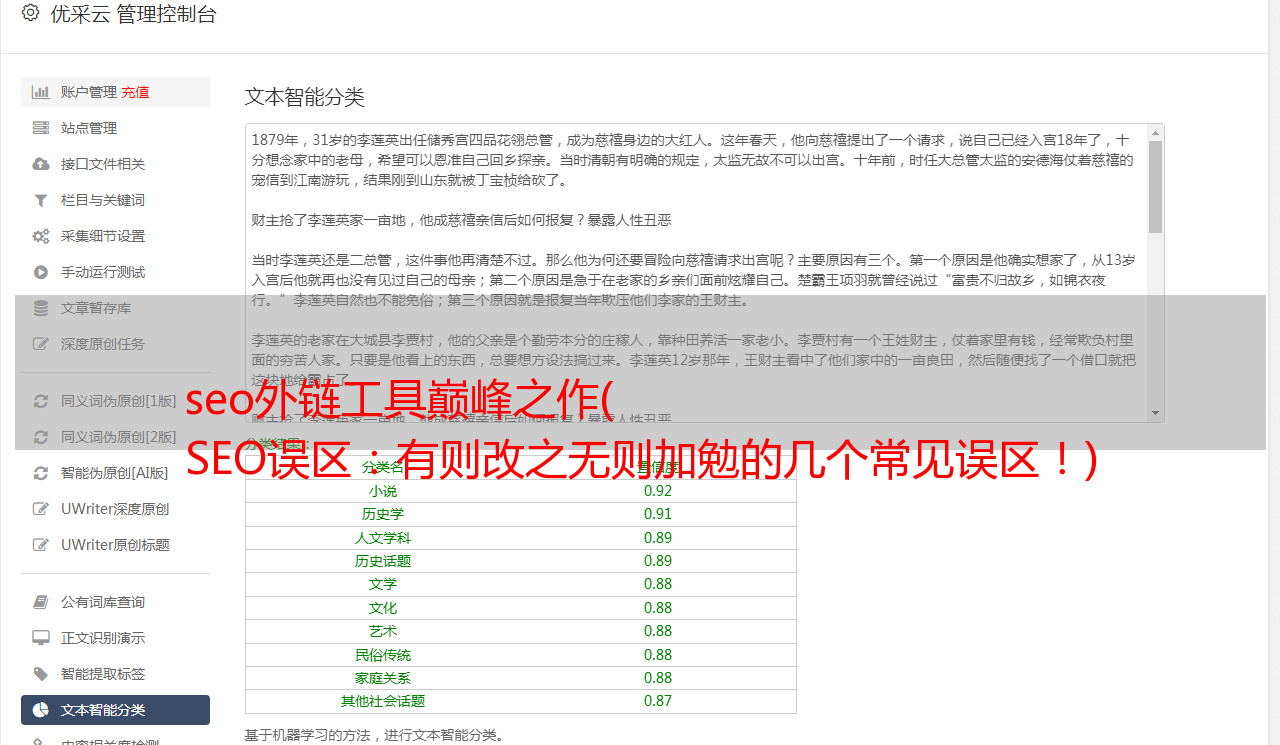Click the 家庭关系 category cell
Image resolution: width=1280 pixels, height=745 pixels.
[x=382, y=678]
